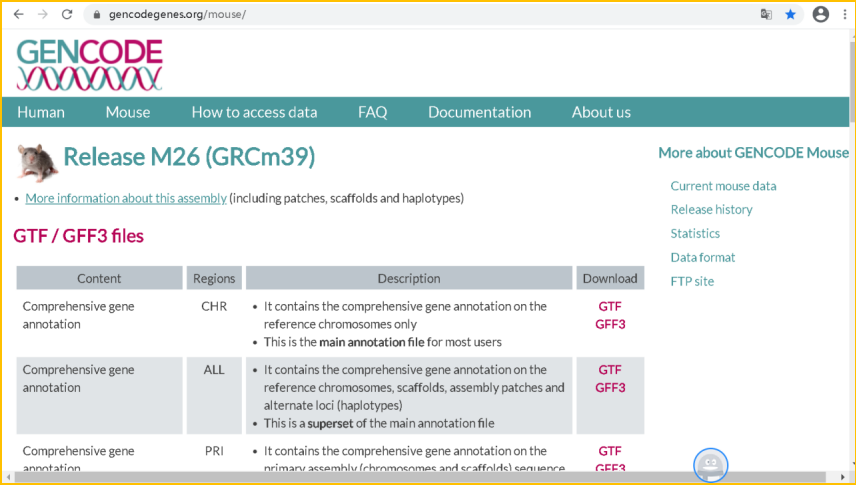Open the How to access data menu

[x=254, y=112]
